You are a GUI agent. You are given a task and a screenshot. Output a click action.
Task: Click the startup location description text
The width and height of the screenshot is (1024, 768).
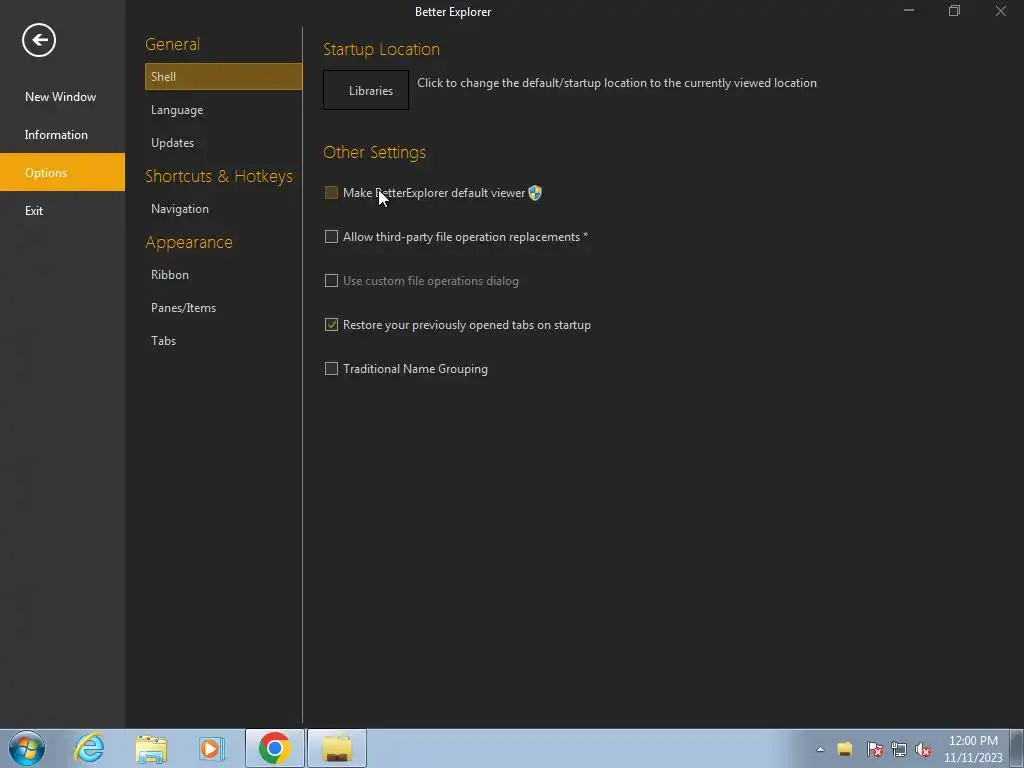[616, 83]
